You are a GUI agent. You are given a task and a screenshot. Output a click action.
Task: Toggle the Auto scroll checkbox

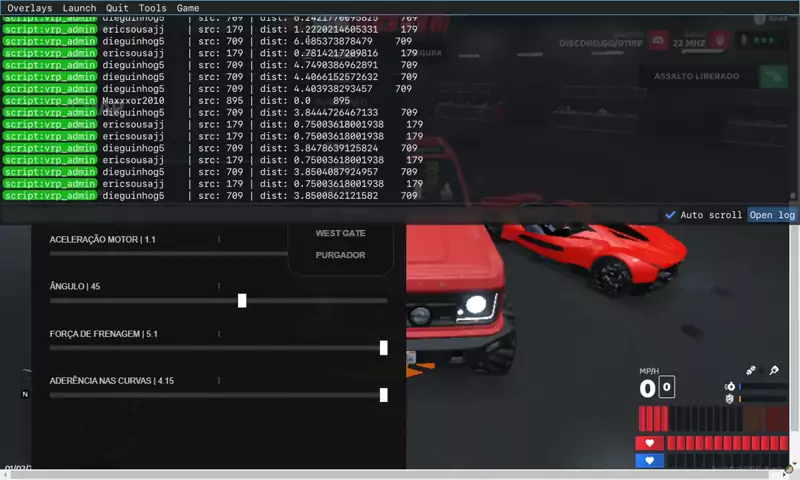coord(670,215)
